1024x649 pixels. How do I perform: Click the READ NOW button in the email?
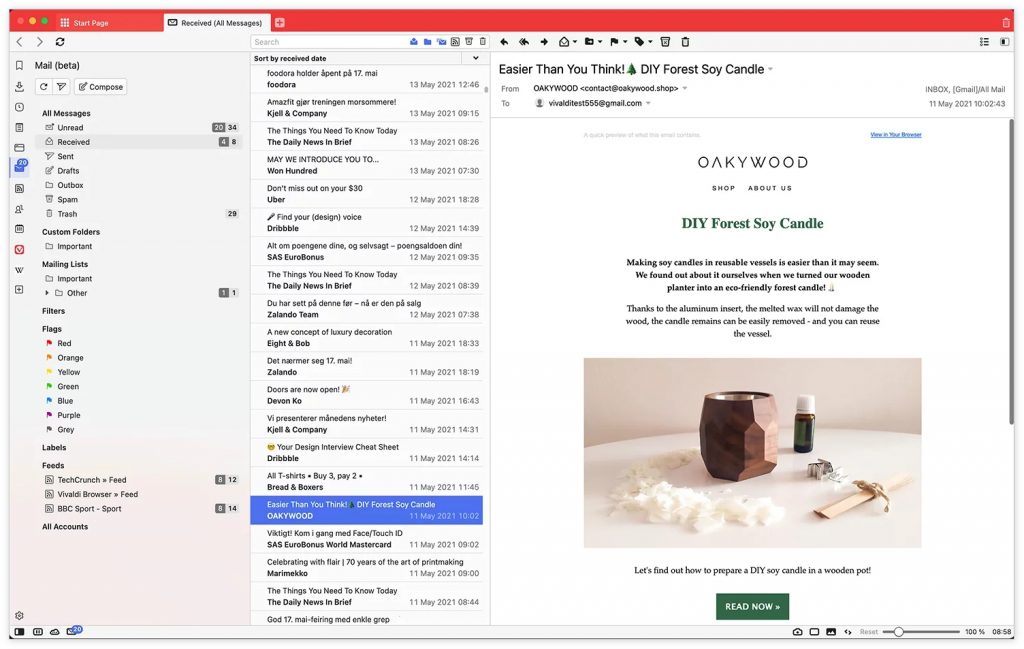pos(752,606)
